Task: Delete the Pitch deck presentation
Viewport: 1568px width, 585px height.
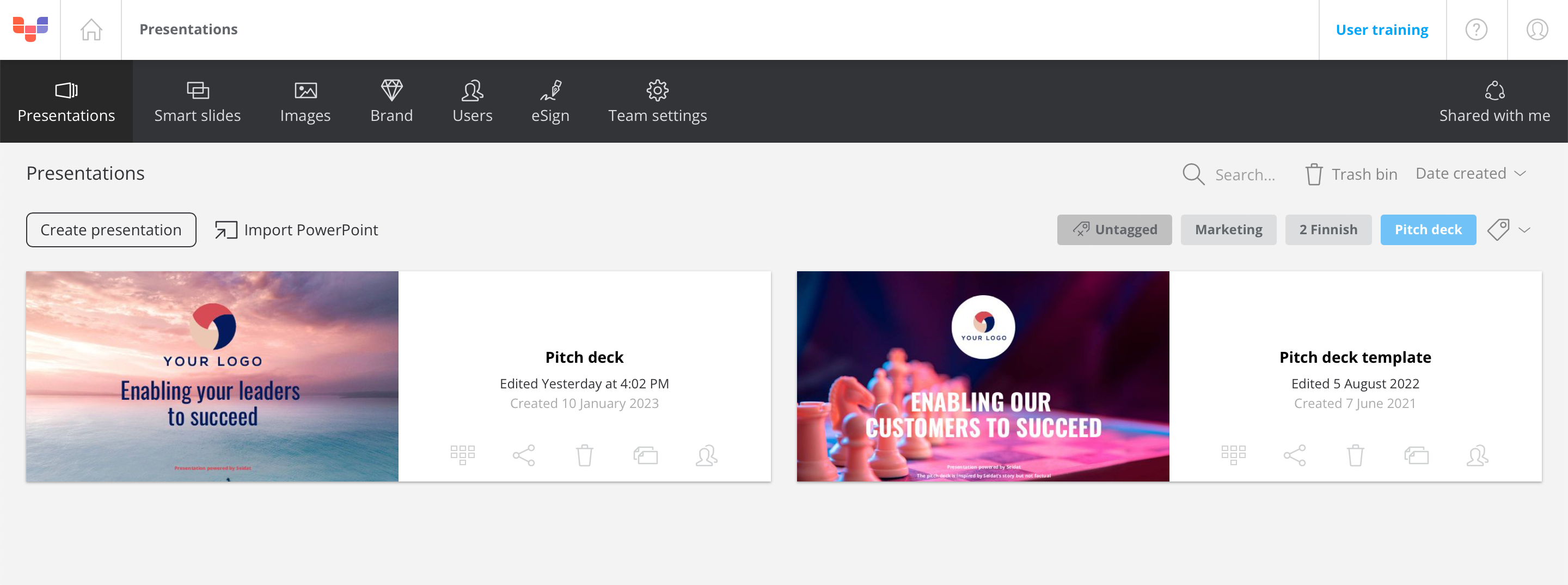Action: click(585, 455)
